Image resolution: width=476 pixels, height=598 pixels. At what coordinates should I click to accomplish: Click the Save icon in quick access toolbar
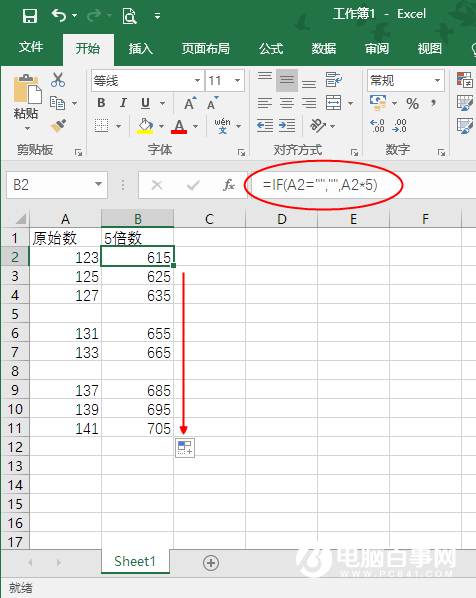pos(30,16)
